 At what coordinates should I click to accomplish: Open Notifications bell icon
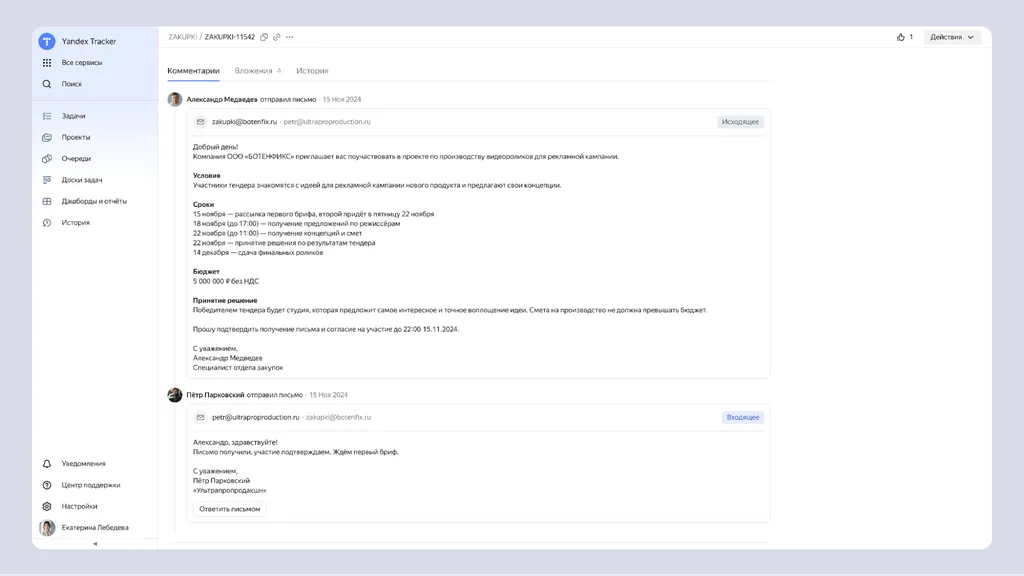coord(47,464)
